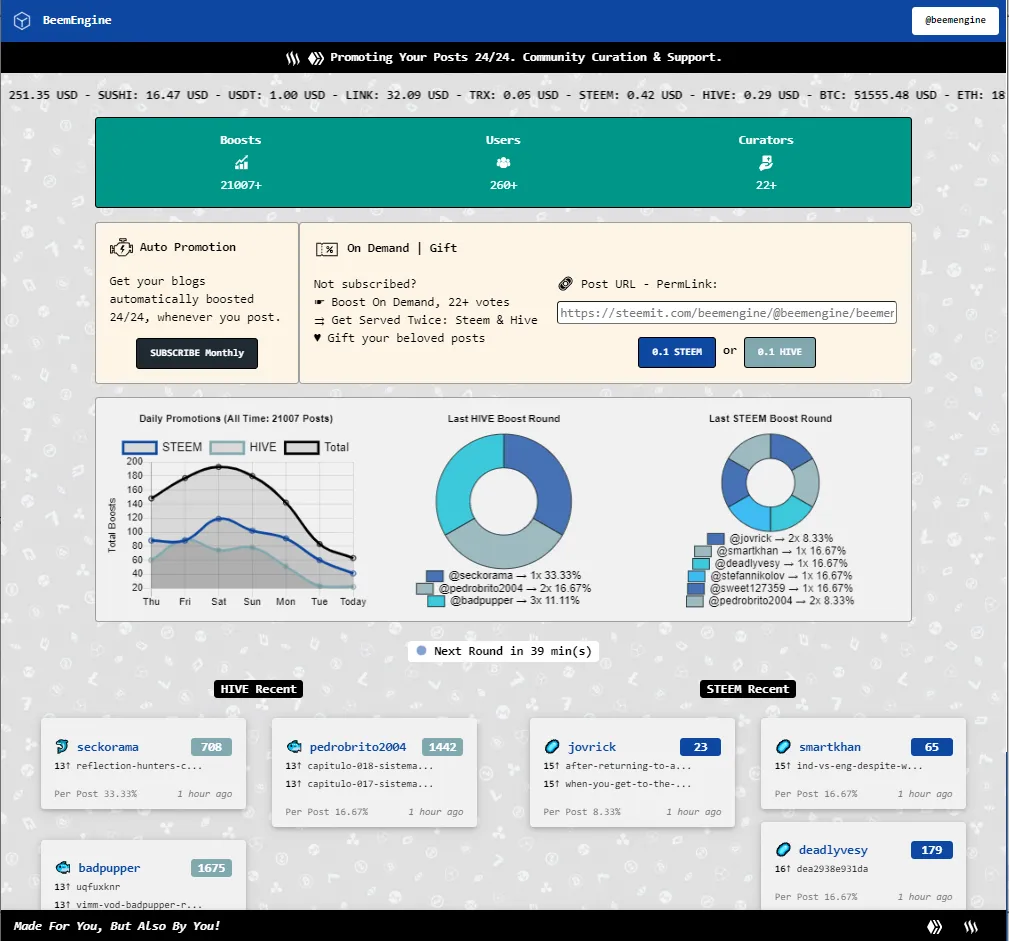Open when-you-get-to-the-... post link
Viewport: 1009px width, 941px height.
(628, 784)
